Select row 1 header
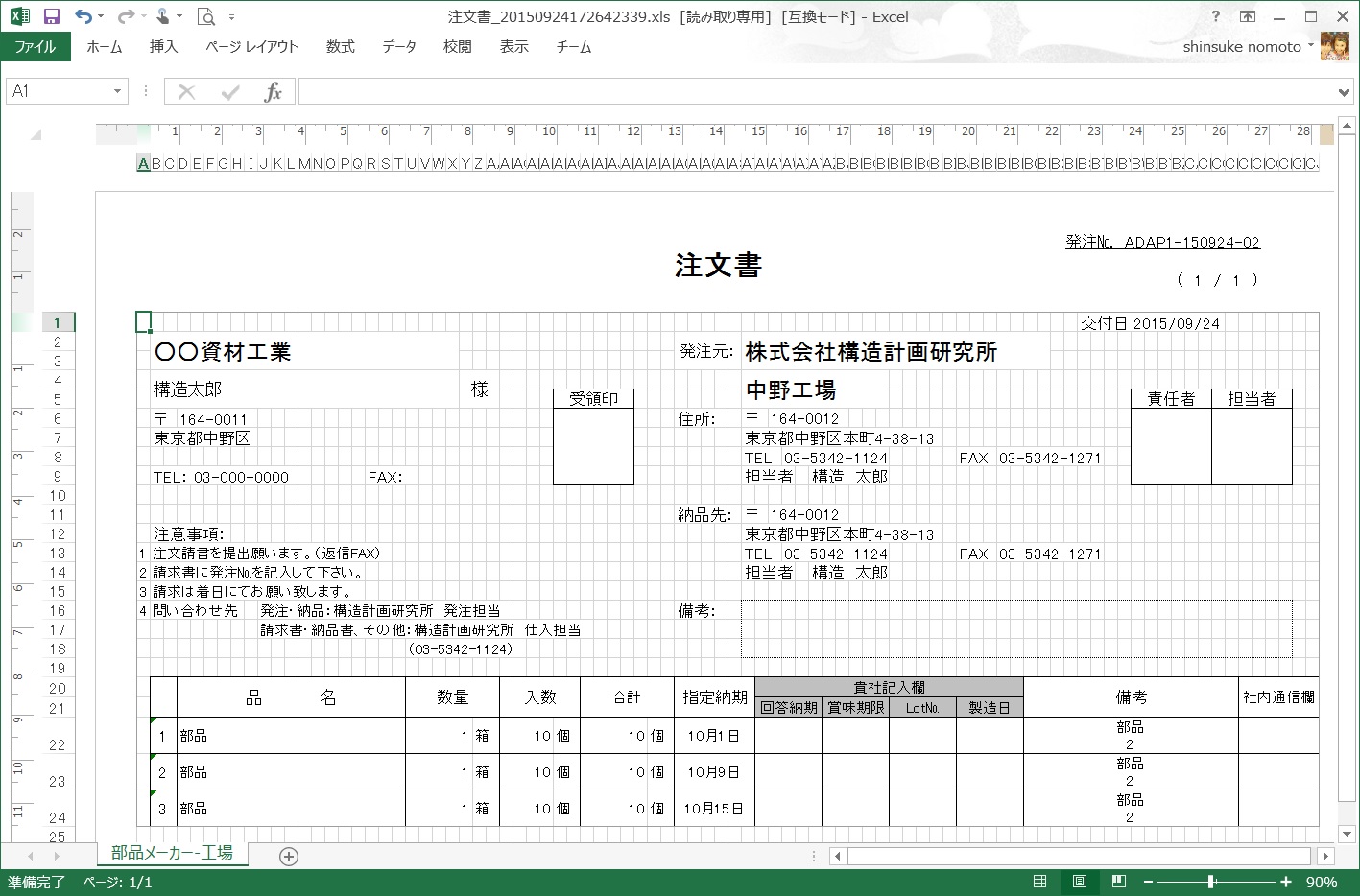 (x=58, y=322)
